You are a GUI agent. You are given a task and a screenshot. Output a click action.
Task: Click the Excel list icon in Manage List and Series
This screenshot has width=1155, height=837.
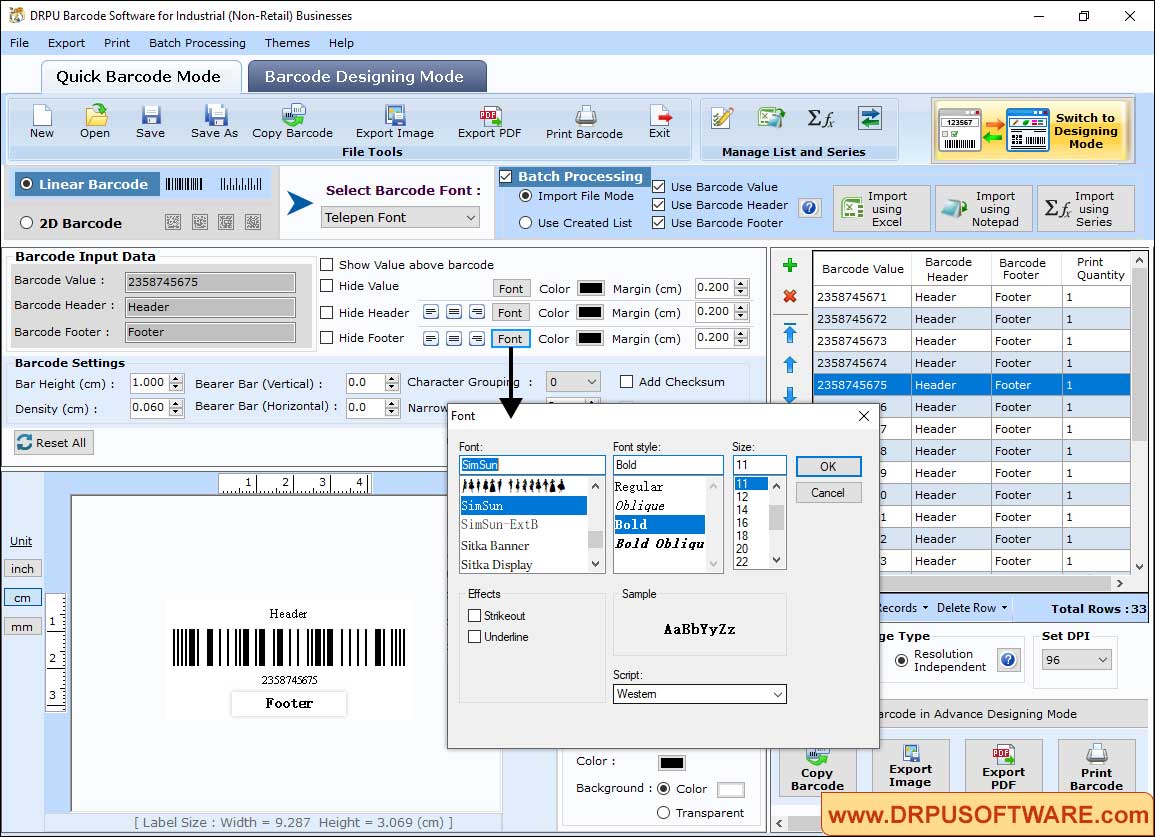tap(771, 118)
